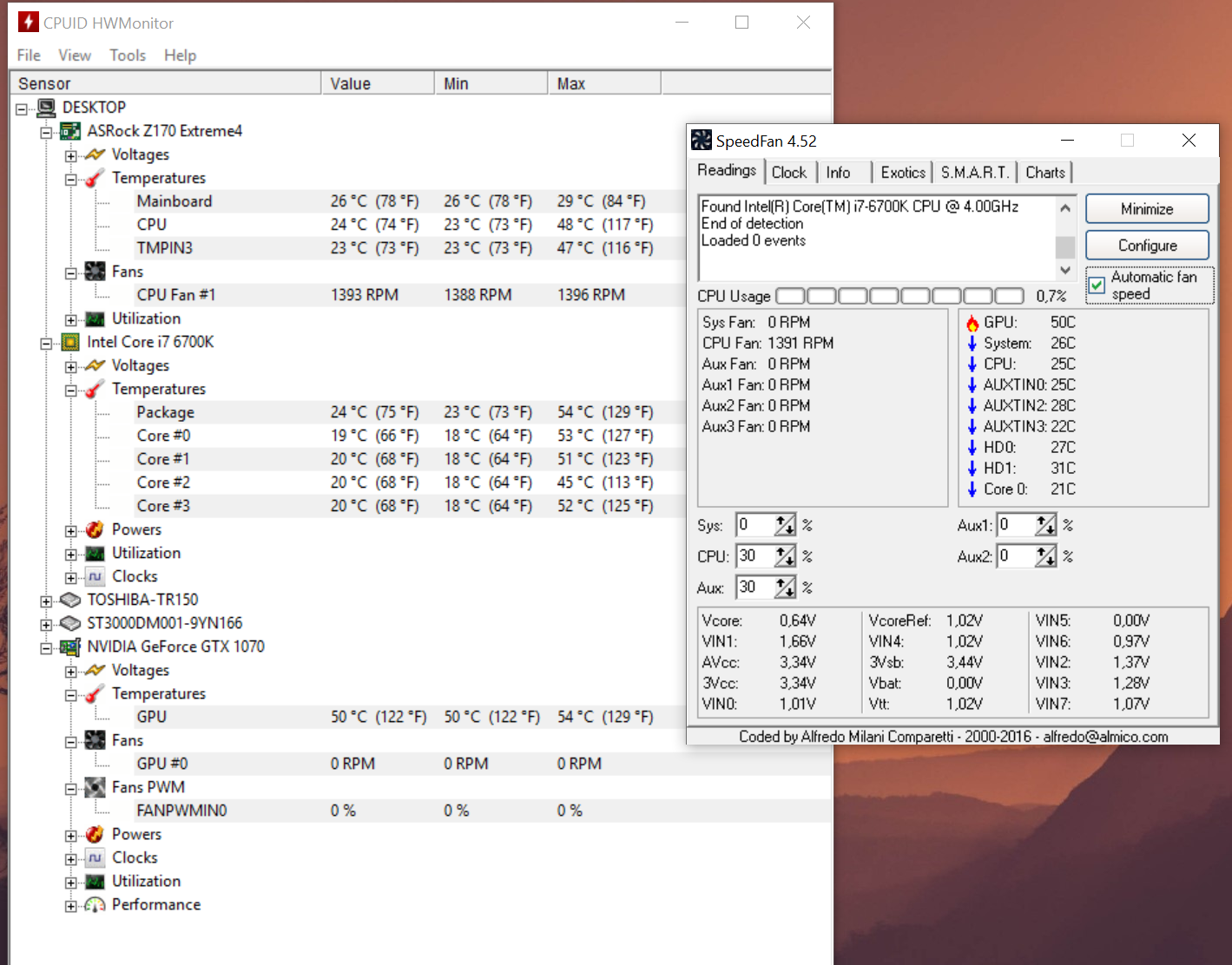Open the View menu in HWMonitor
Viewport: 1232px width, 965px height.
tap(75, 56)
